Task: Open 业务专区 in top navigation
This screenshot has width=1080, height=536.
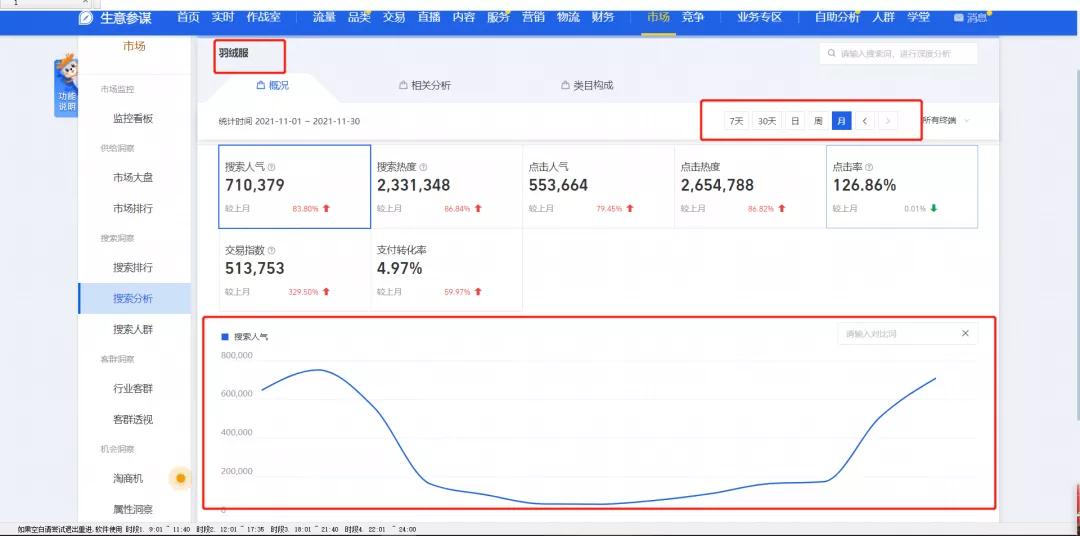Action: click(x=759, y=17)
